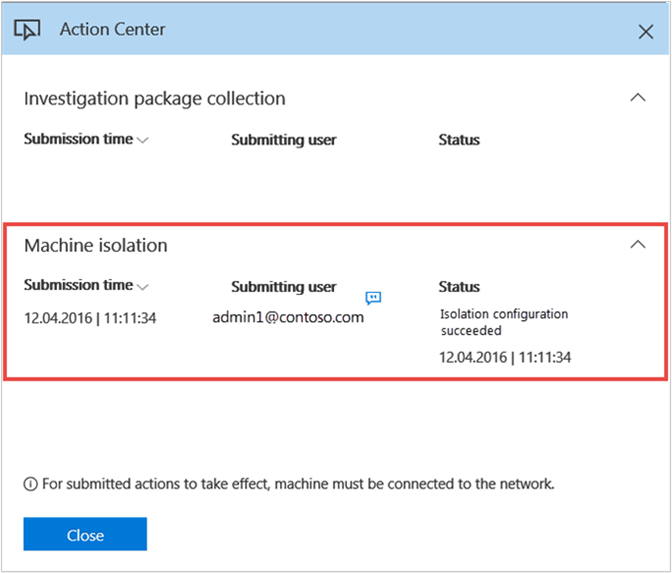This screenshot has height=573, width=672.
Task: Click the info icon beside the network notice
Action: [x=30, y=484]
